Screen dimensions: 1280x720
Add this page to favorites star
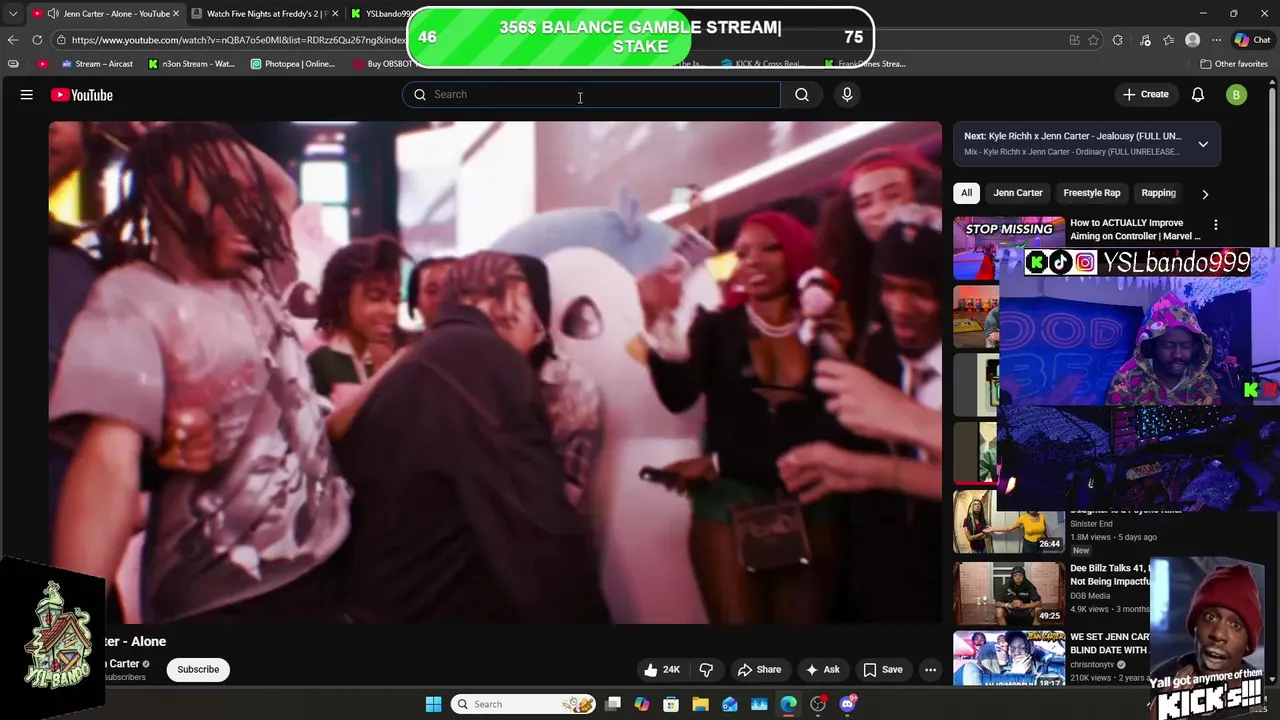click(x=1093, y=40)
